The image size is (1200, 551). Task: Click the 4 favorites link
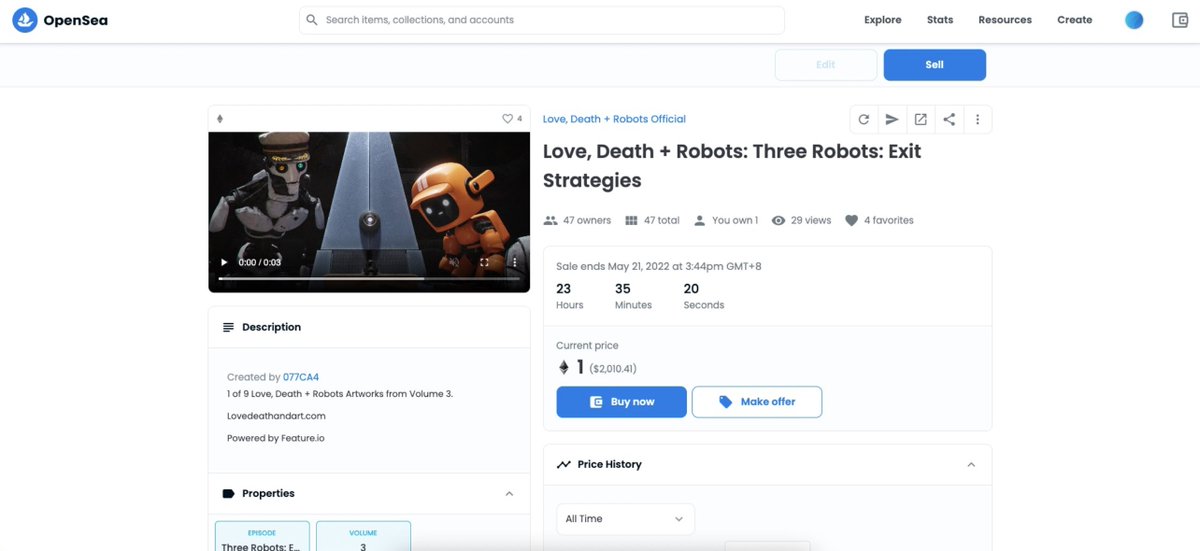pyautogui.click(x=879, y=220)
